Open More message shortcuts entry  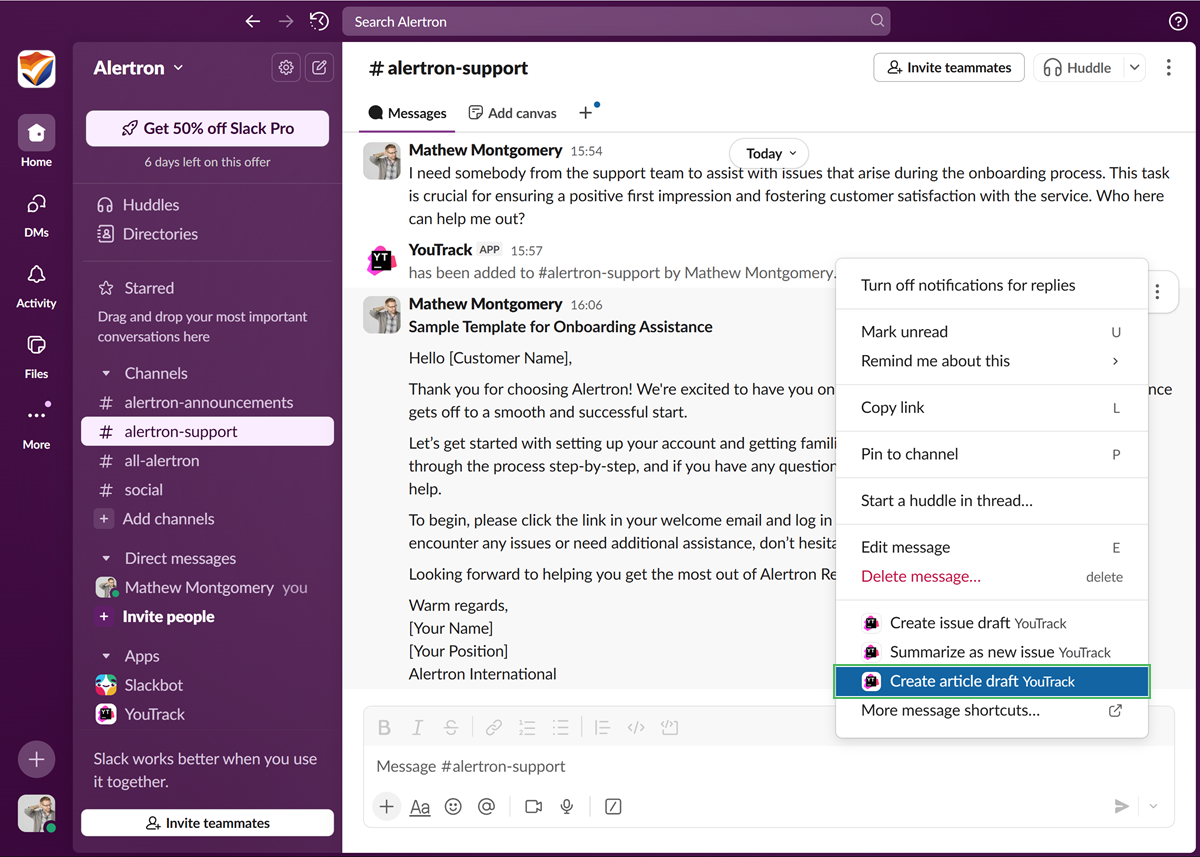click(x=991, y=711)
